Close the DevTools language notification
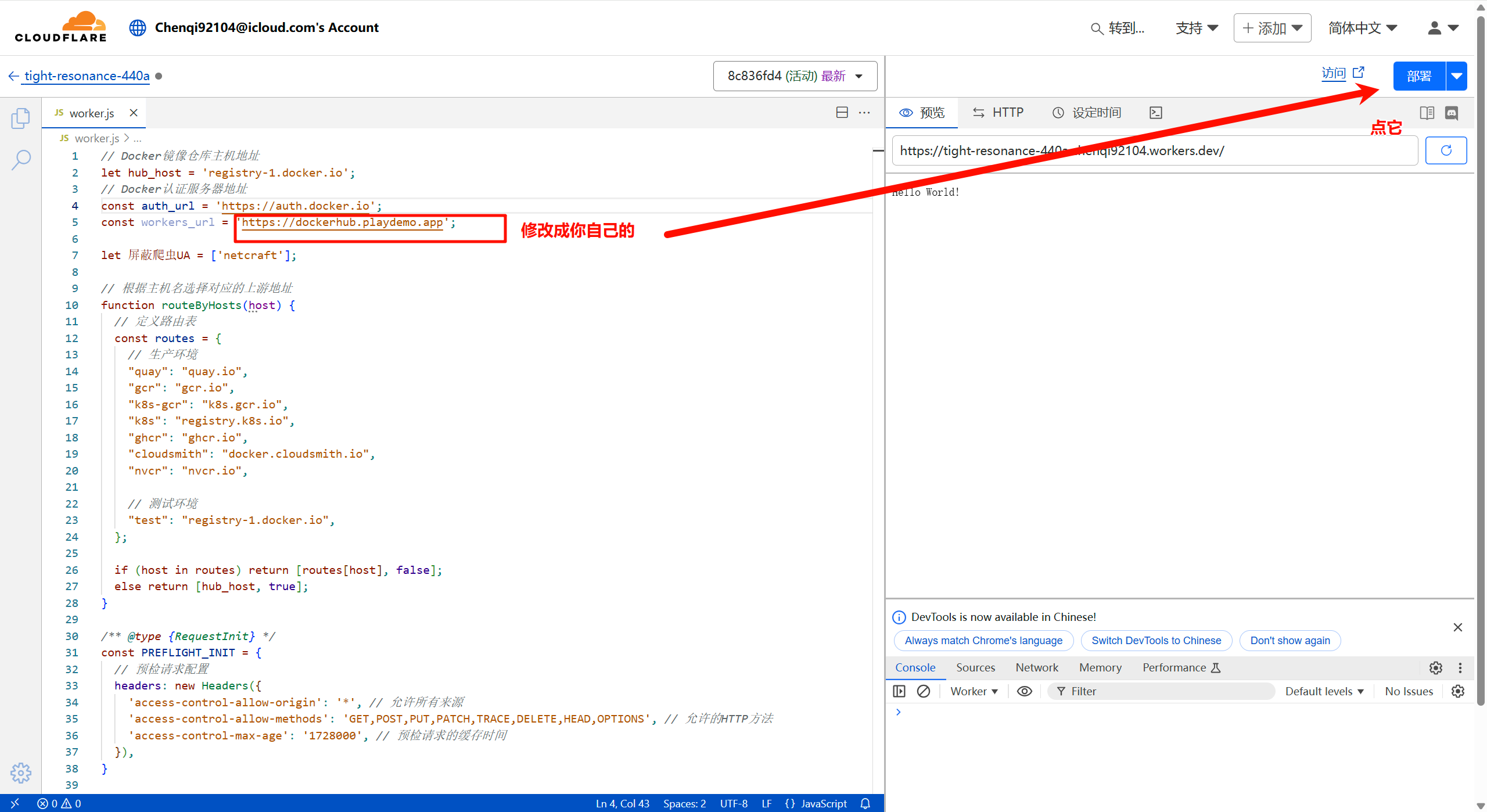This screenshot has width=1487, height=812. (x=1458, y=627)
